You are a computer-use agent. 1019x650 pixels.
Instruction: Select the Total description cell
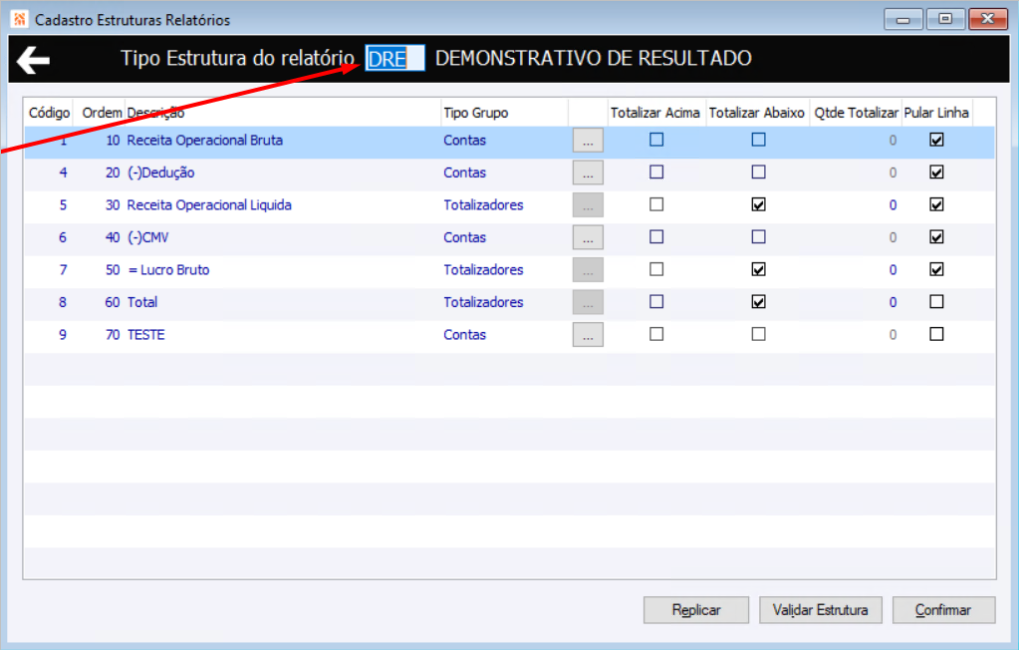142,302
